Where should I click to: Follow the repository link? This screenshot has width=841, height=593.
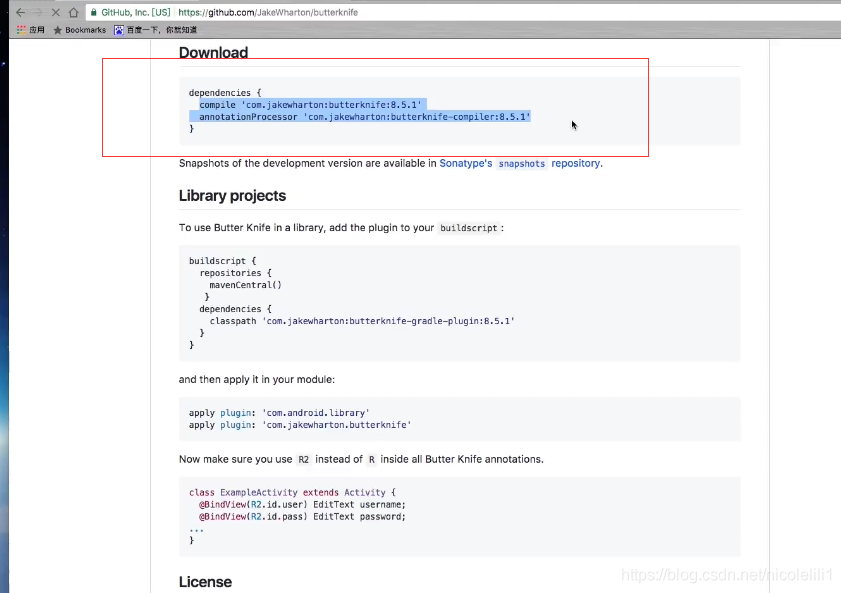point(576,163)
